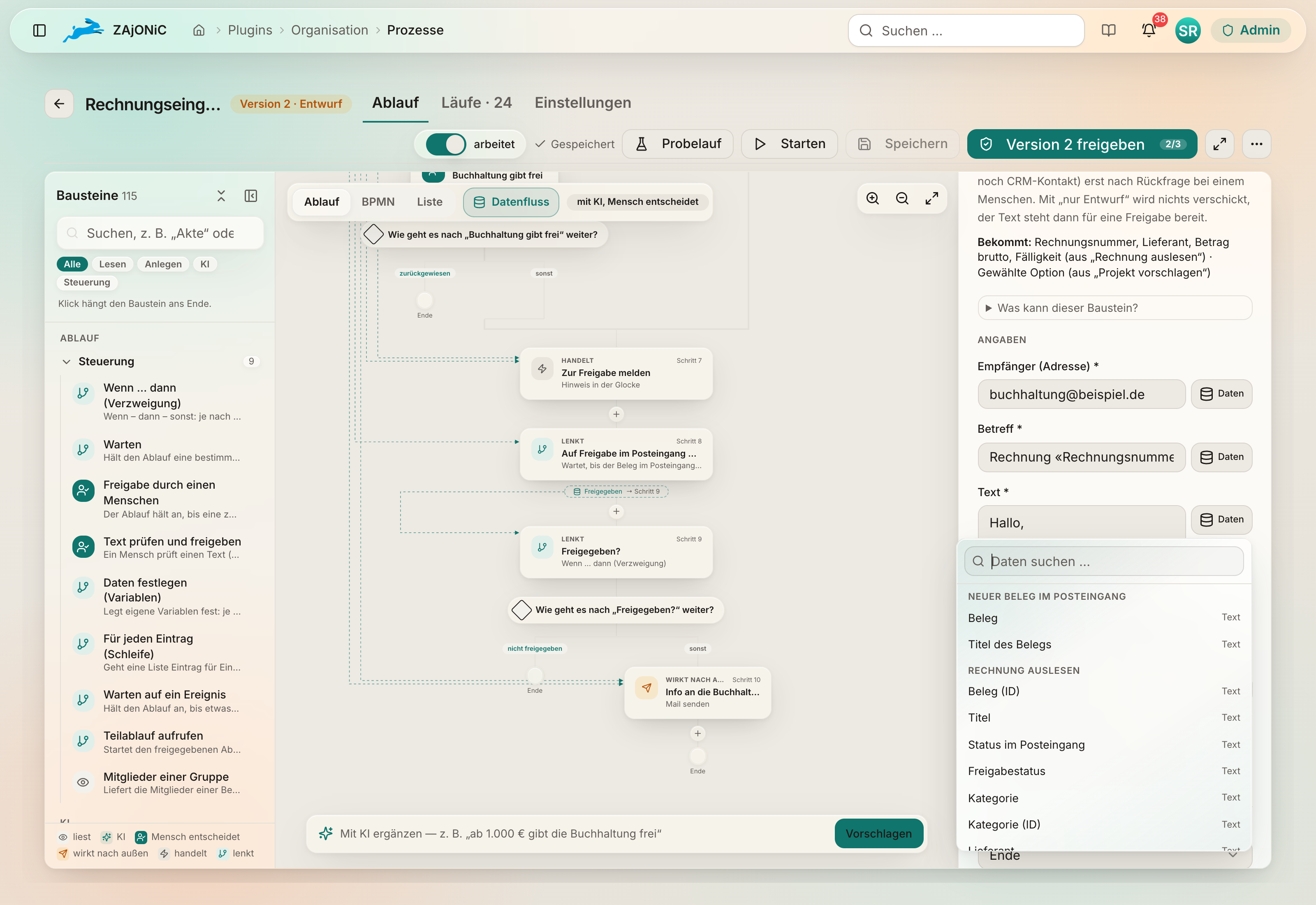Click plus below Freigegeben data link
This screenshot has height=905, width=1316.
click(x=616, y=511)
